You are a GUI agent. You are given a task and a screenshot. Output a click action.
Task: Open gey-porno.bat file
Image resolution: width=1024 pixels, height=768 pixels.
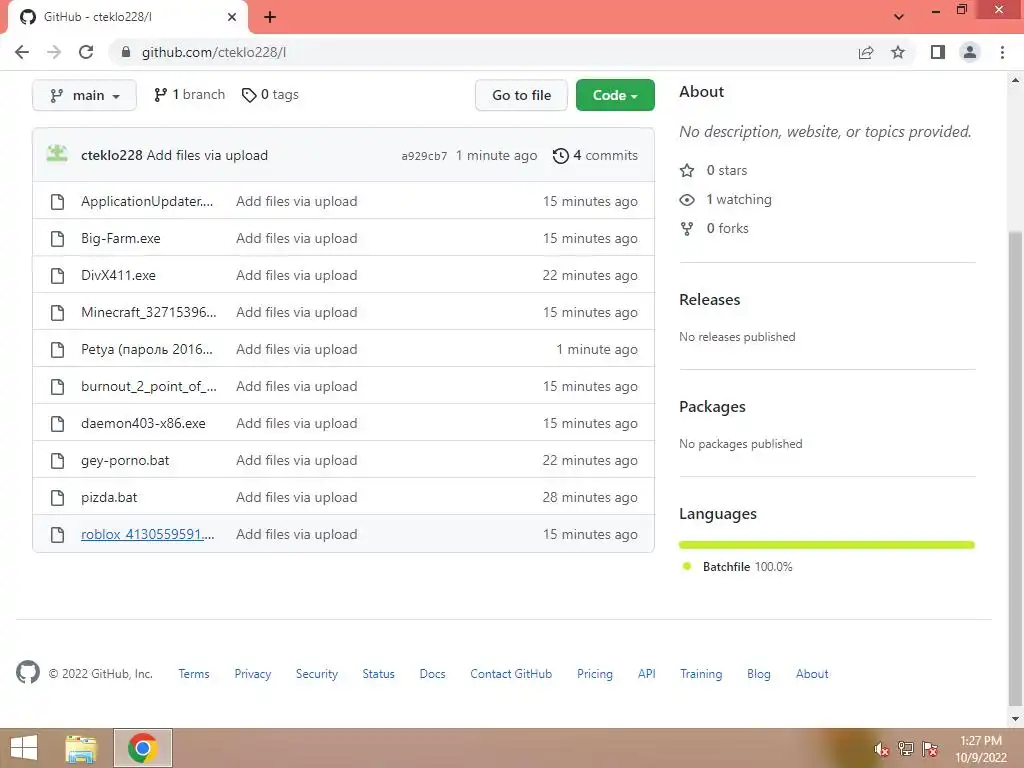(x=125, y=460)
